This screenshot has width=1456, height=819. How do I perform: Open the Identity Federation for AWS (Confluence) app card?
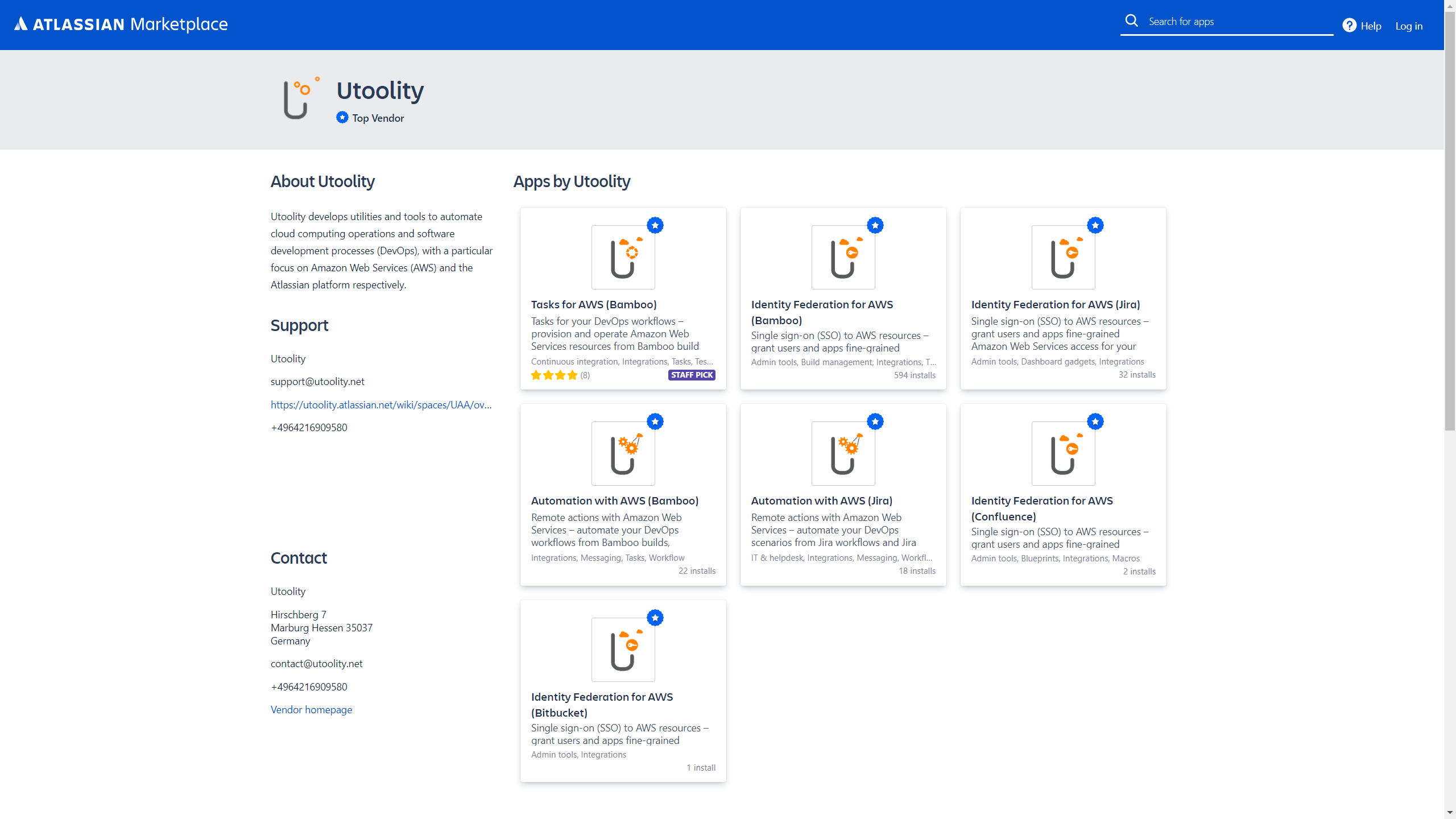click(x=1062, y=495)
